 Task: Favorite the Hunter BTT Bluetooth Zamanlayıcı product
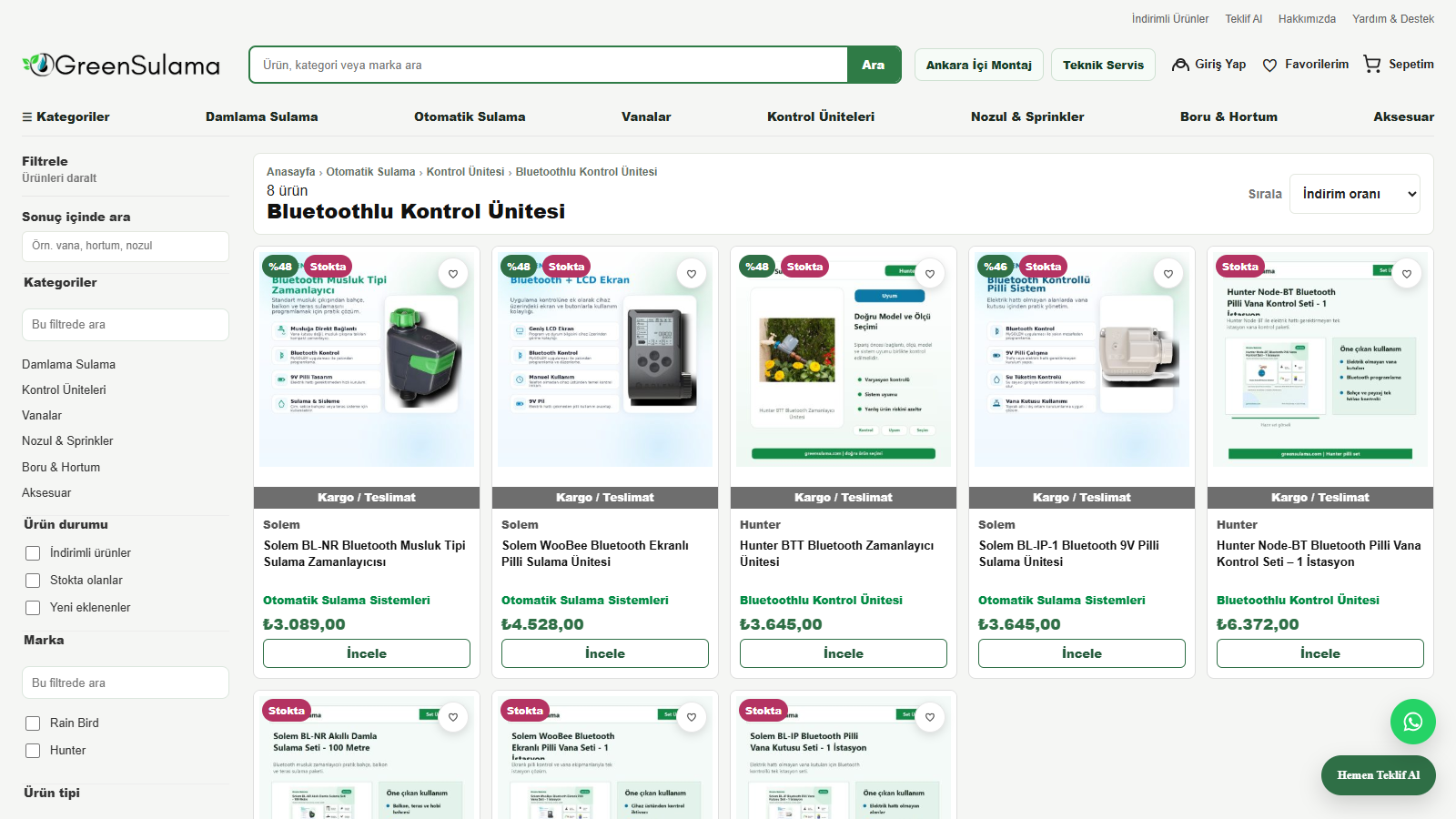point(930,273)
